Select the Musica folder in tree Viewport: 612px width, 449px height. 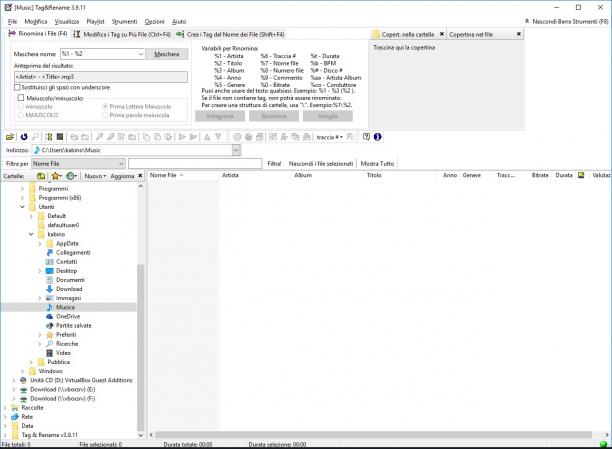[65, 307]
